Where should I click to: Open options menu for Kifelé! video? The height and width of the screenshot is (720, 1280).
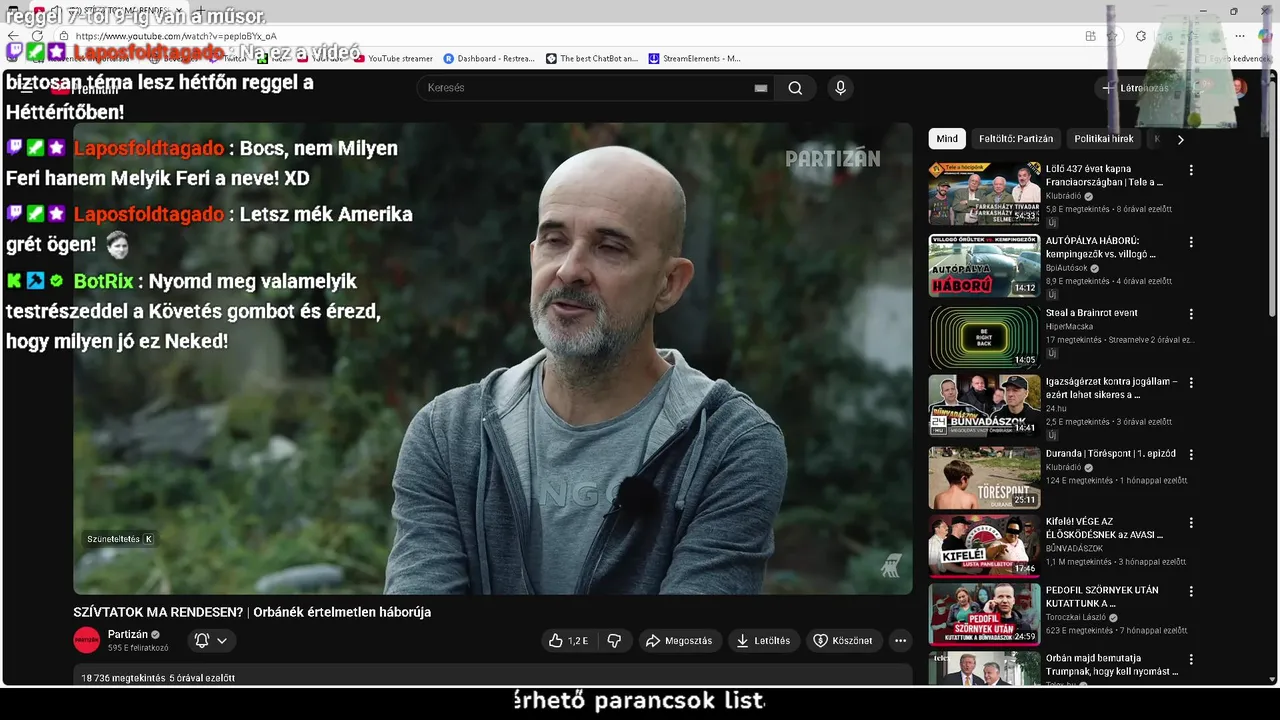click(1191, 522)
